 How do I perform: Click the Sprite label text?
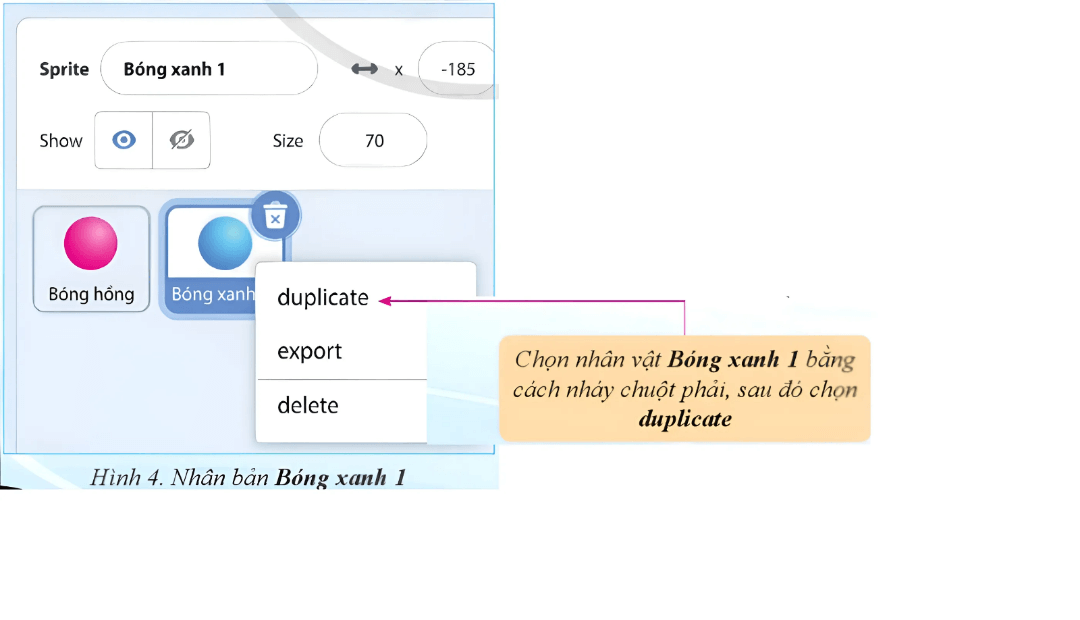[64, 69]
